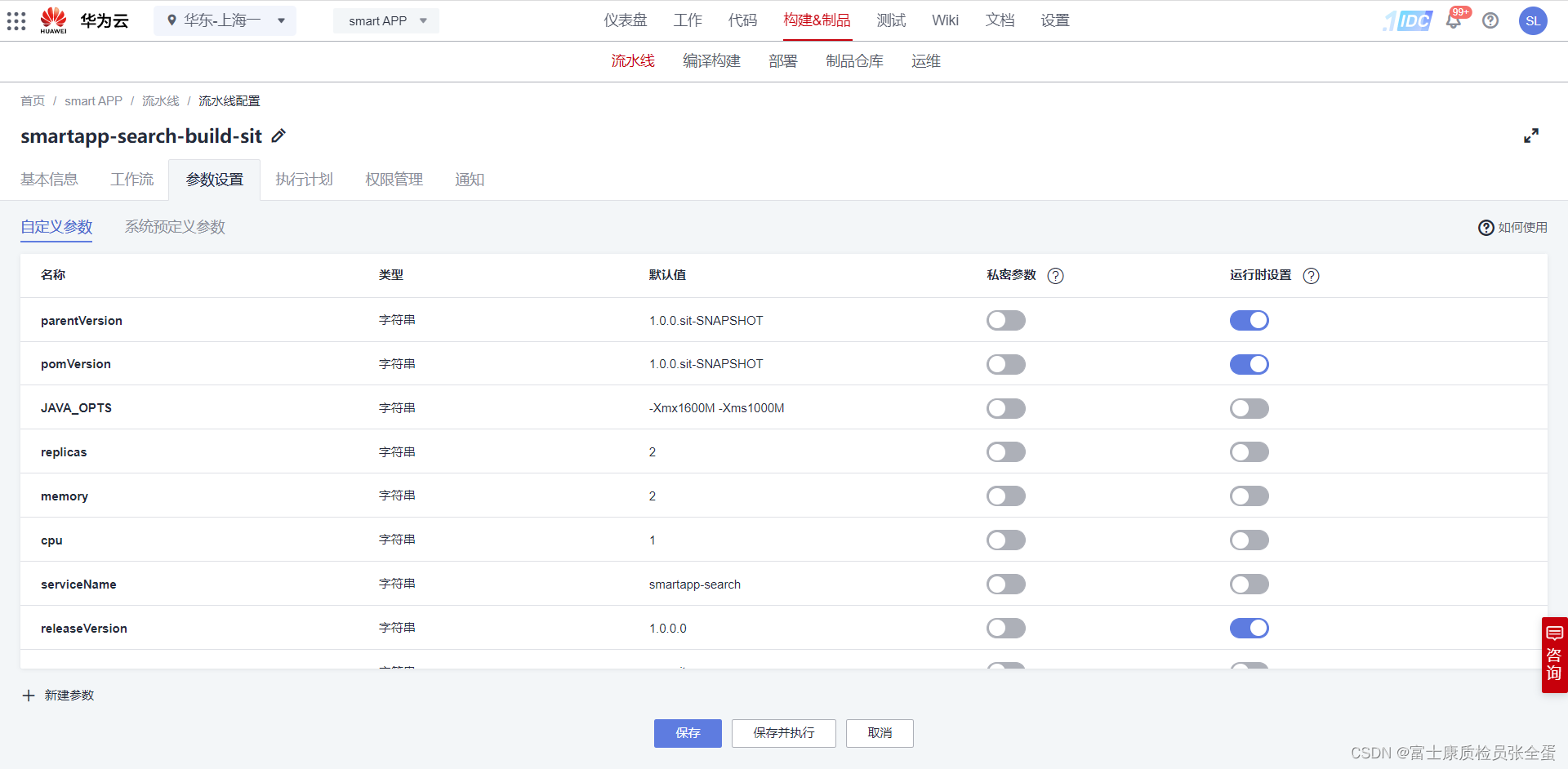Click the 取消 button

click(880, 733)
